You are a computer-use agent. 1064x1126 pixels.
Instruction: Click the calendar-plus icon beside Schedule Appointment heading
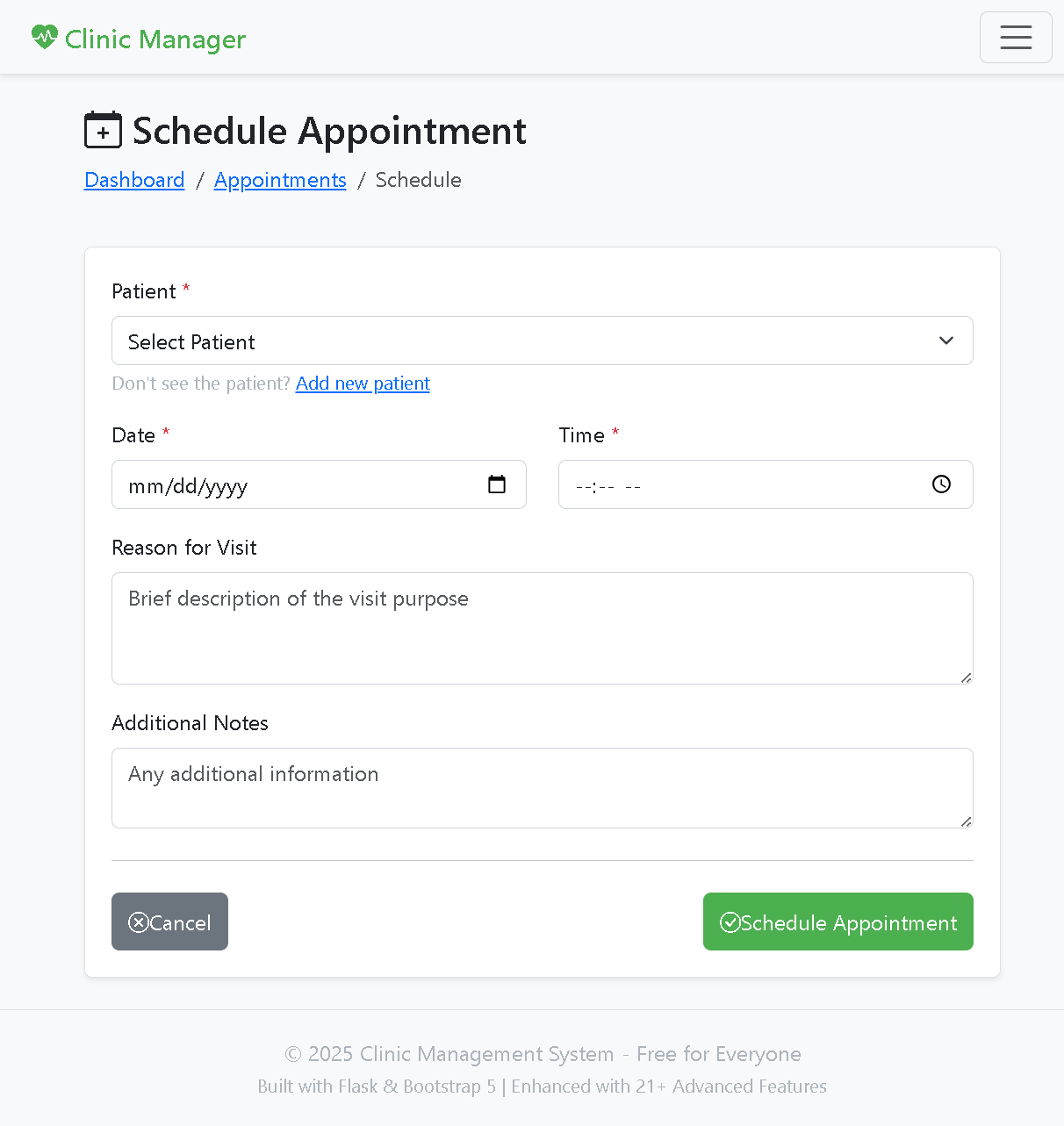(103, 129)
